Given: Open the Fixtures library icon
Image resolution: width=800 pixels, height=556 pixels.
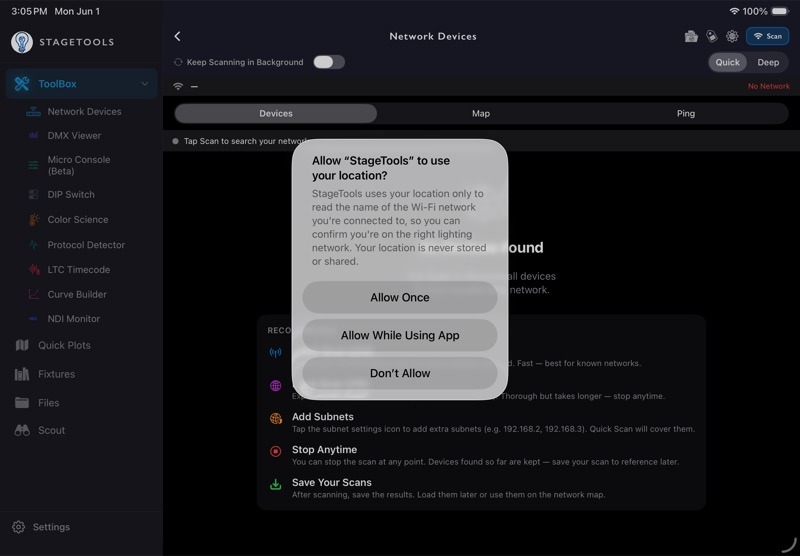Looking at the screenshot, I should point(22,374).
